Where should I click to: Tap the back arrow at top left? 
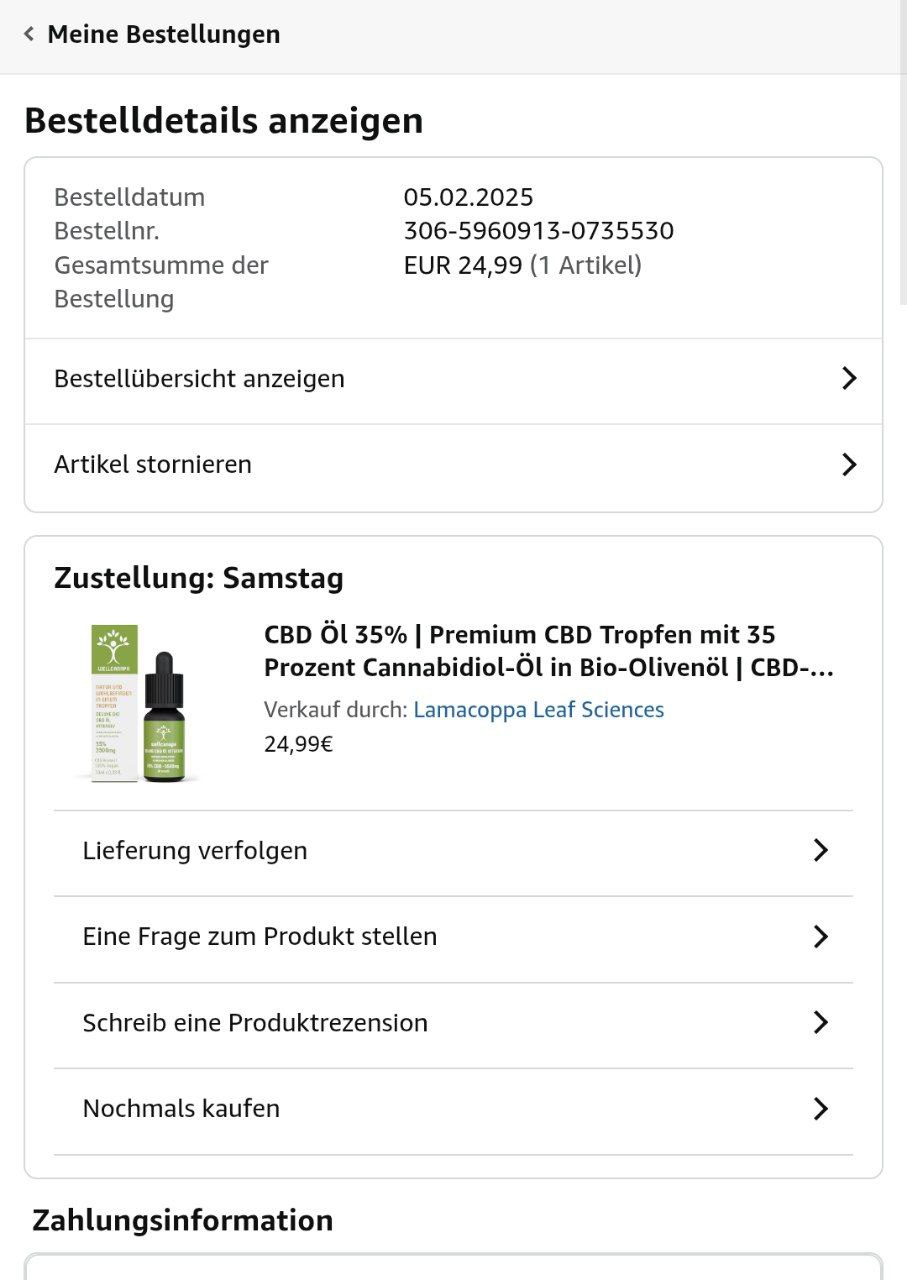click(x=29, y=35)
